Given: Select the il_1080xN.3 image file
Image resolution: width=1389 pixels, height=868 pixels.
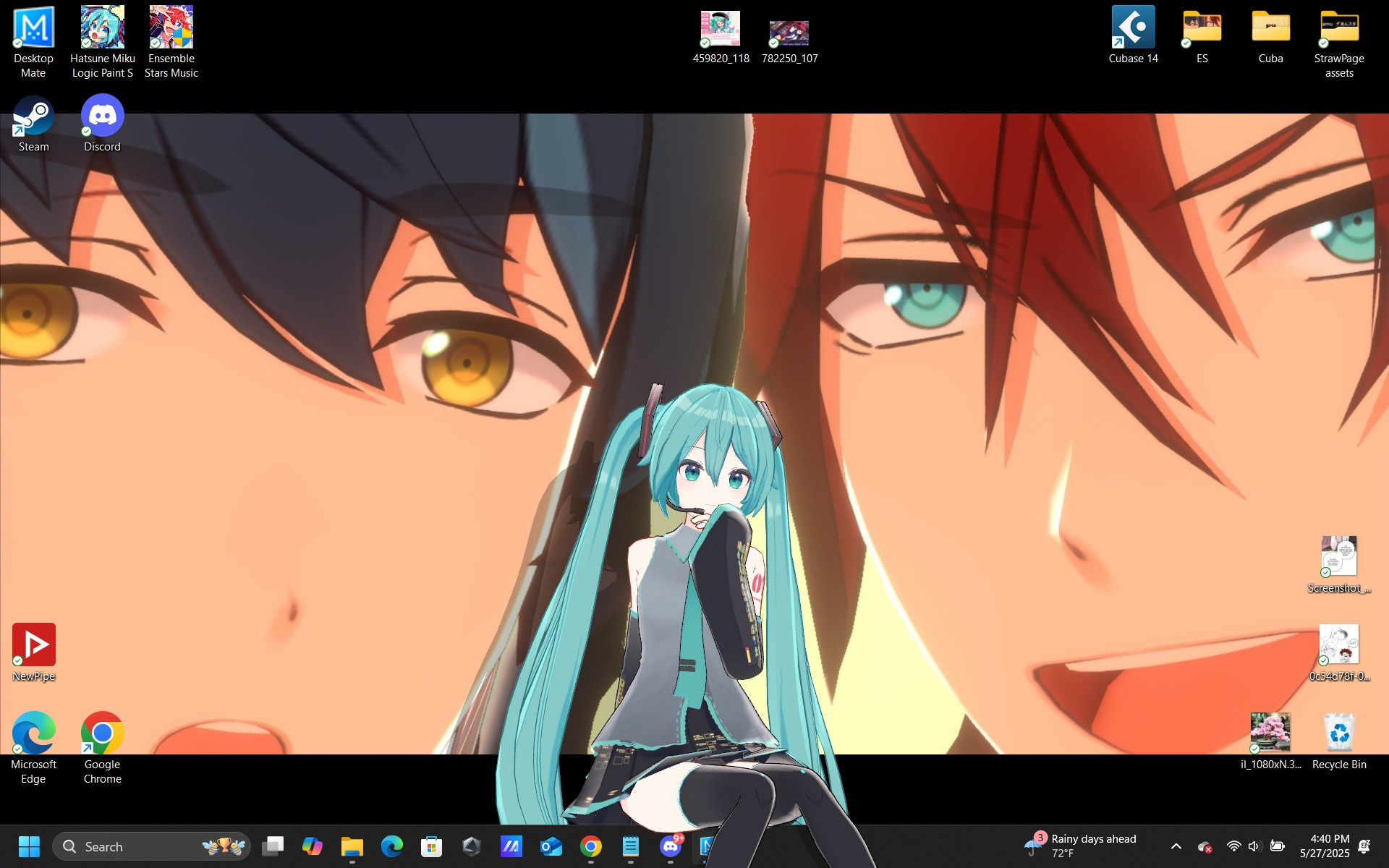Looking at the screenshot, I should pyautogui.click(x=1270, y=741).
